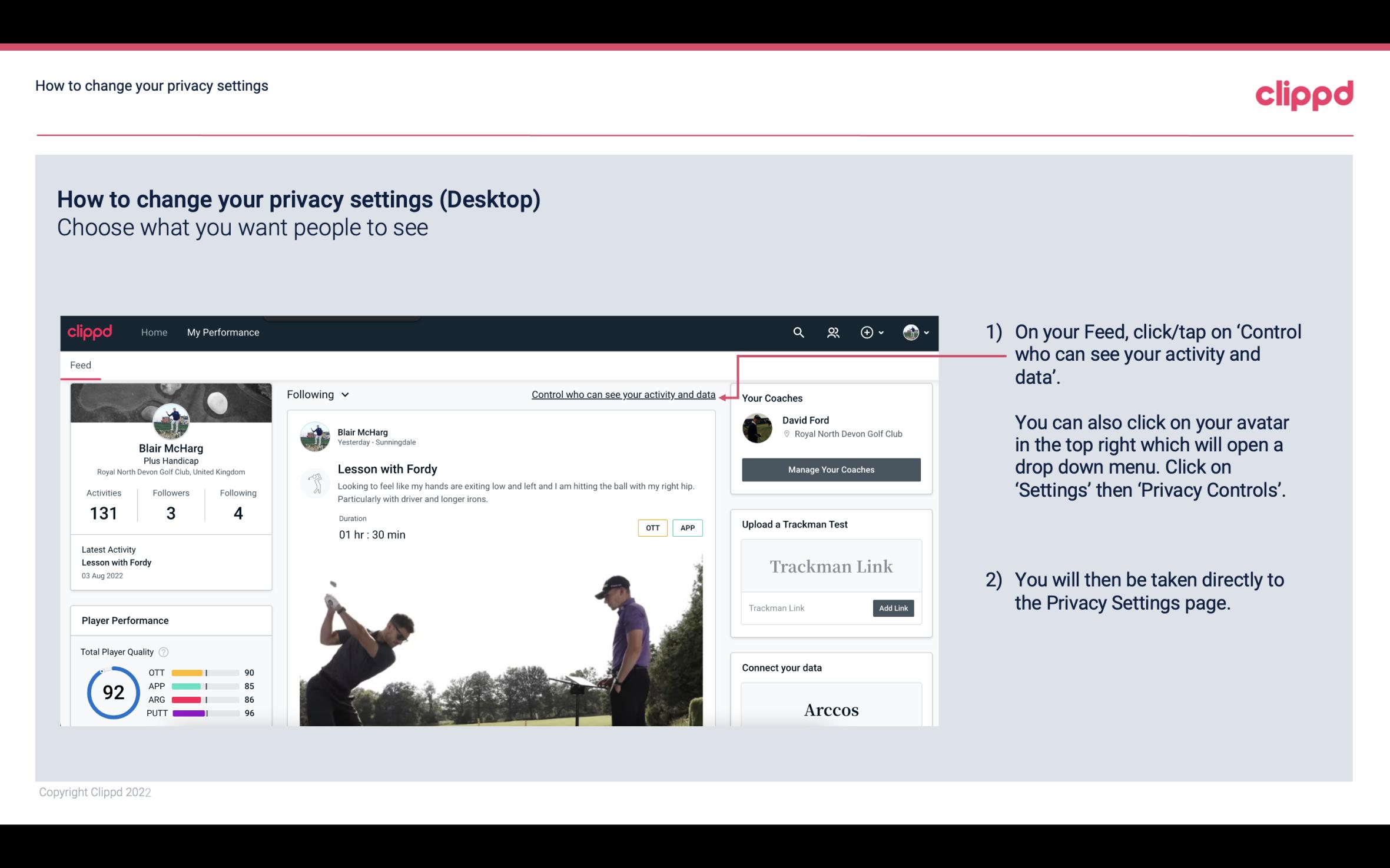The width and height of the screenshot is (1390, 868).
Task: Click the Manage Your Coaches button
Action: click(831, 469)
